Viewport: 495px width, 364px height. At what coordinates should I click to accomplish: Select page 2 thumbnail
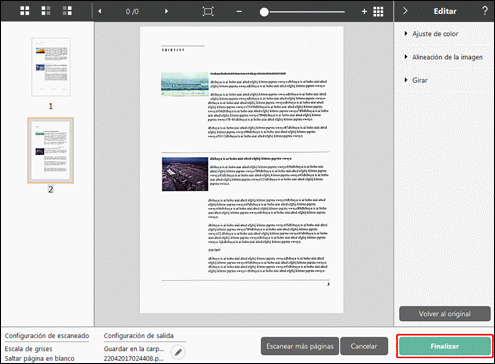[51, 150]
